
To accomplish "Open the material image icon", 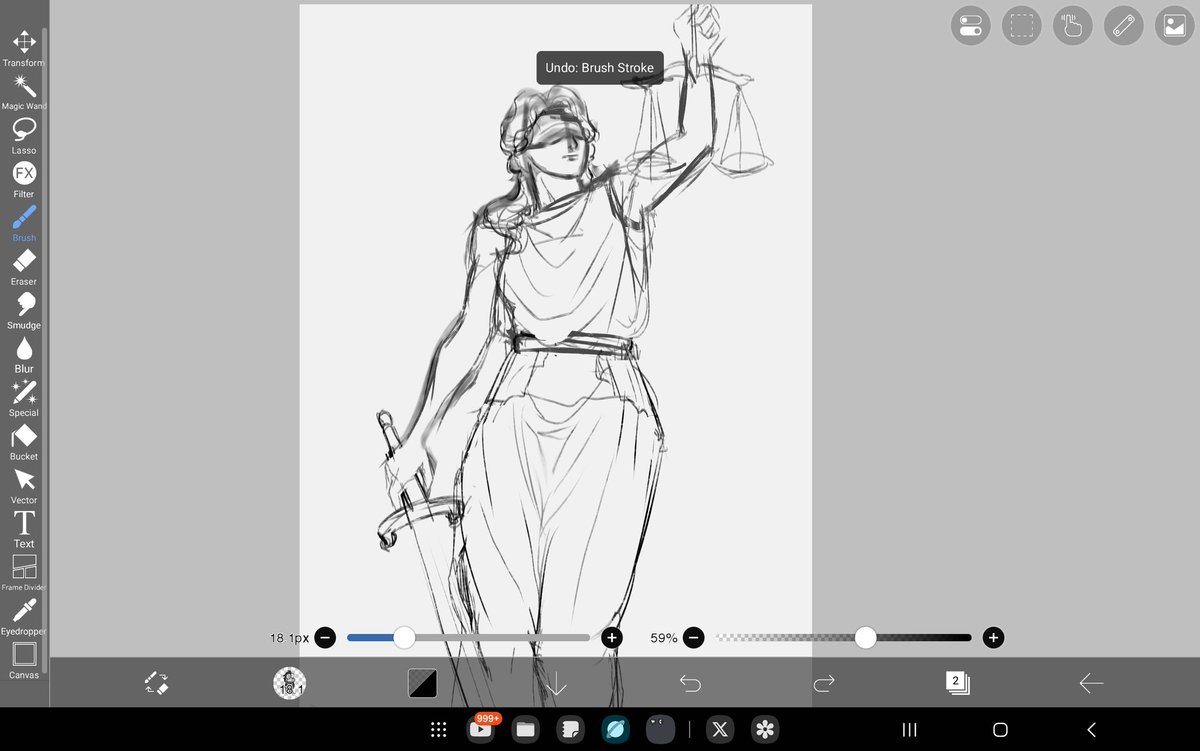I will pyautogui.click(x=1175, y=26).
